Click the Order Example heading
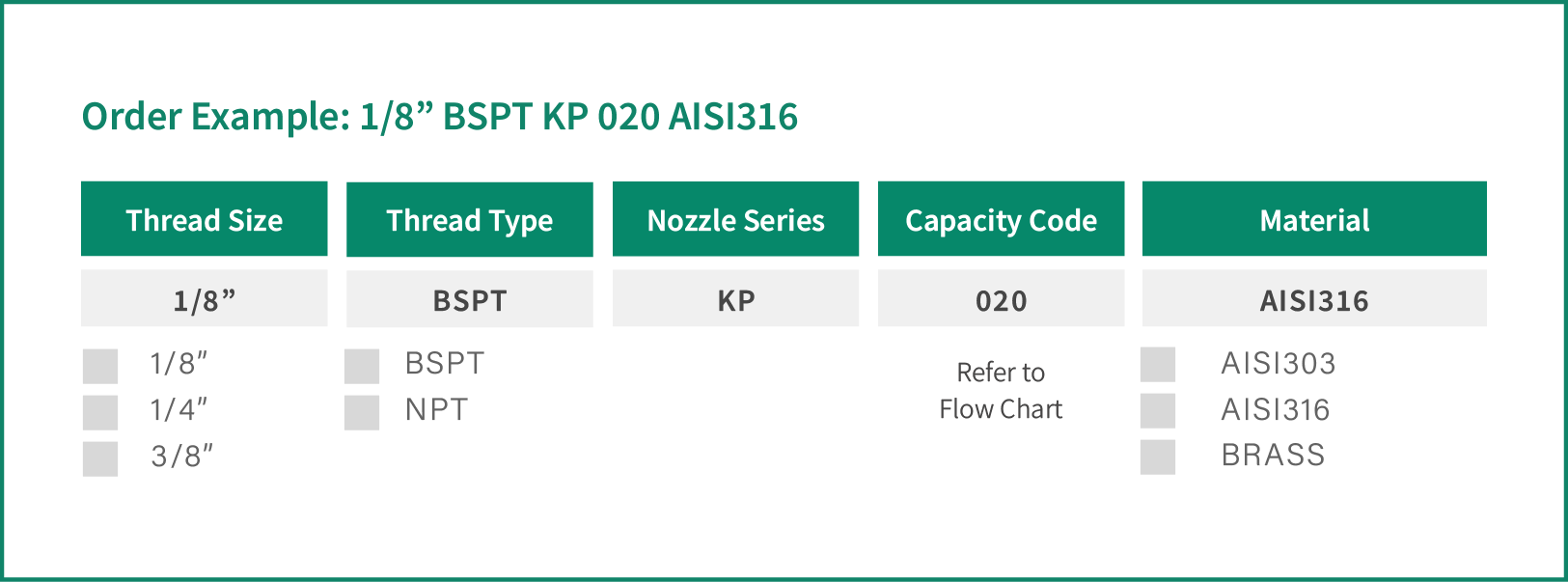The height and width of the screenshot is (582, 1568). click(440, 117)
